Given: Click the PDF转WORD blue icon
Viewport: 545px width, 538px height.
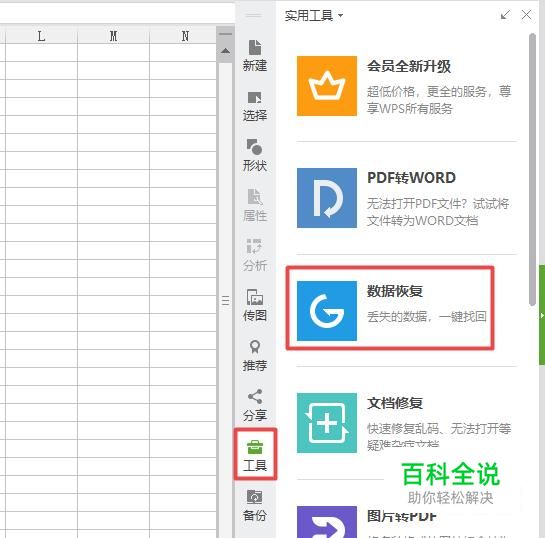Looking at the screenshot, I should click(x=327, y=198).
